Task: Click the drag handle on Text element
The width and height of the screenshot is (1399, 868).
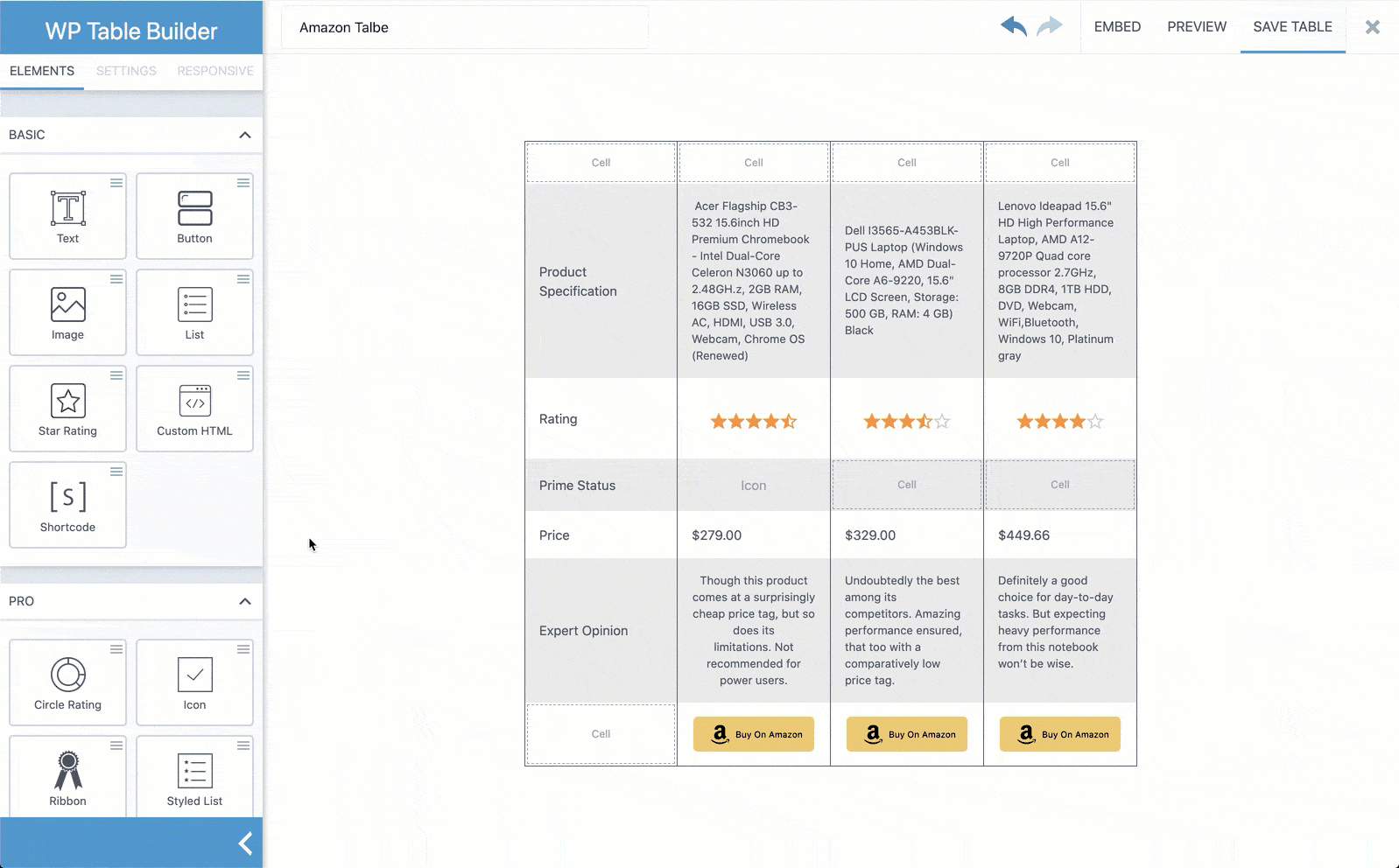Action: coord(116,183)
